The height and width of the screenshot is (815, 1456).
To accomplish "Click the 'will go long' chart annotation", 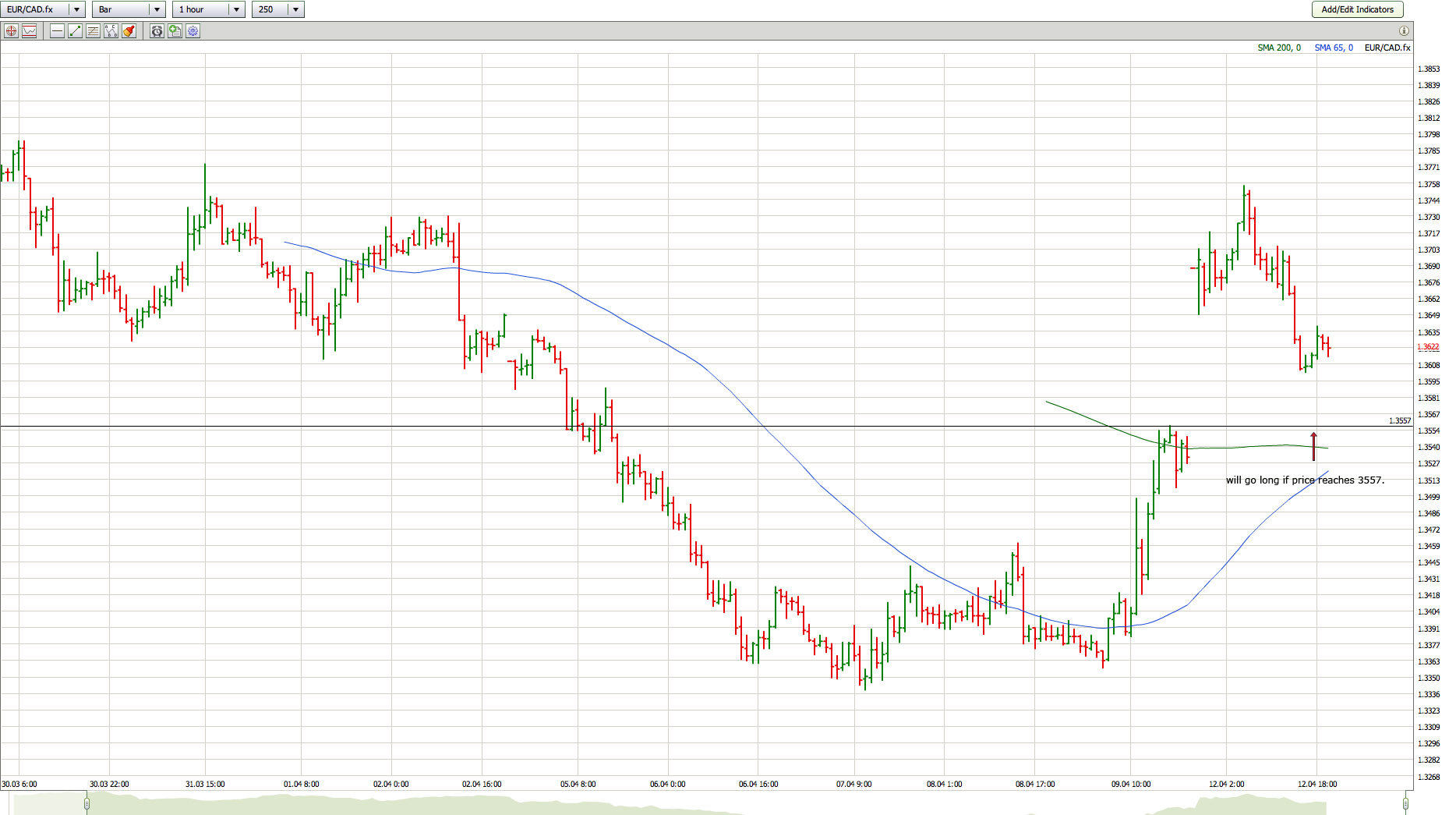I will 1305,480.
